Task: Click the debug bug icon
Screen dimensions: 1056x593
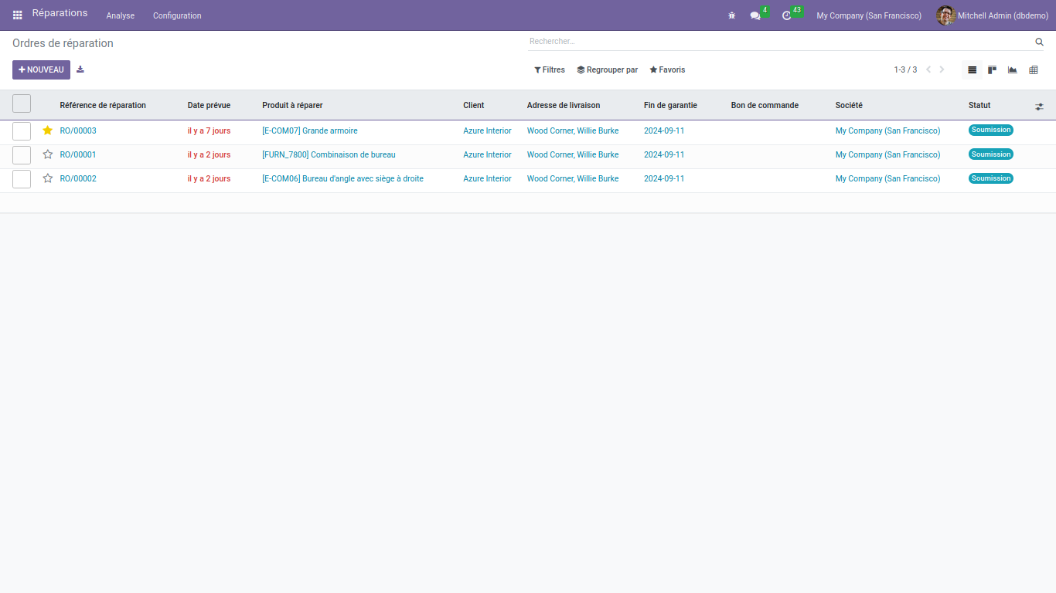Action: pos(732,15)
